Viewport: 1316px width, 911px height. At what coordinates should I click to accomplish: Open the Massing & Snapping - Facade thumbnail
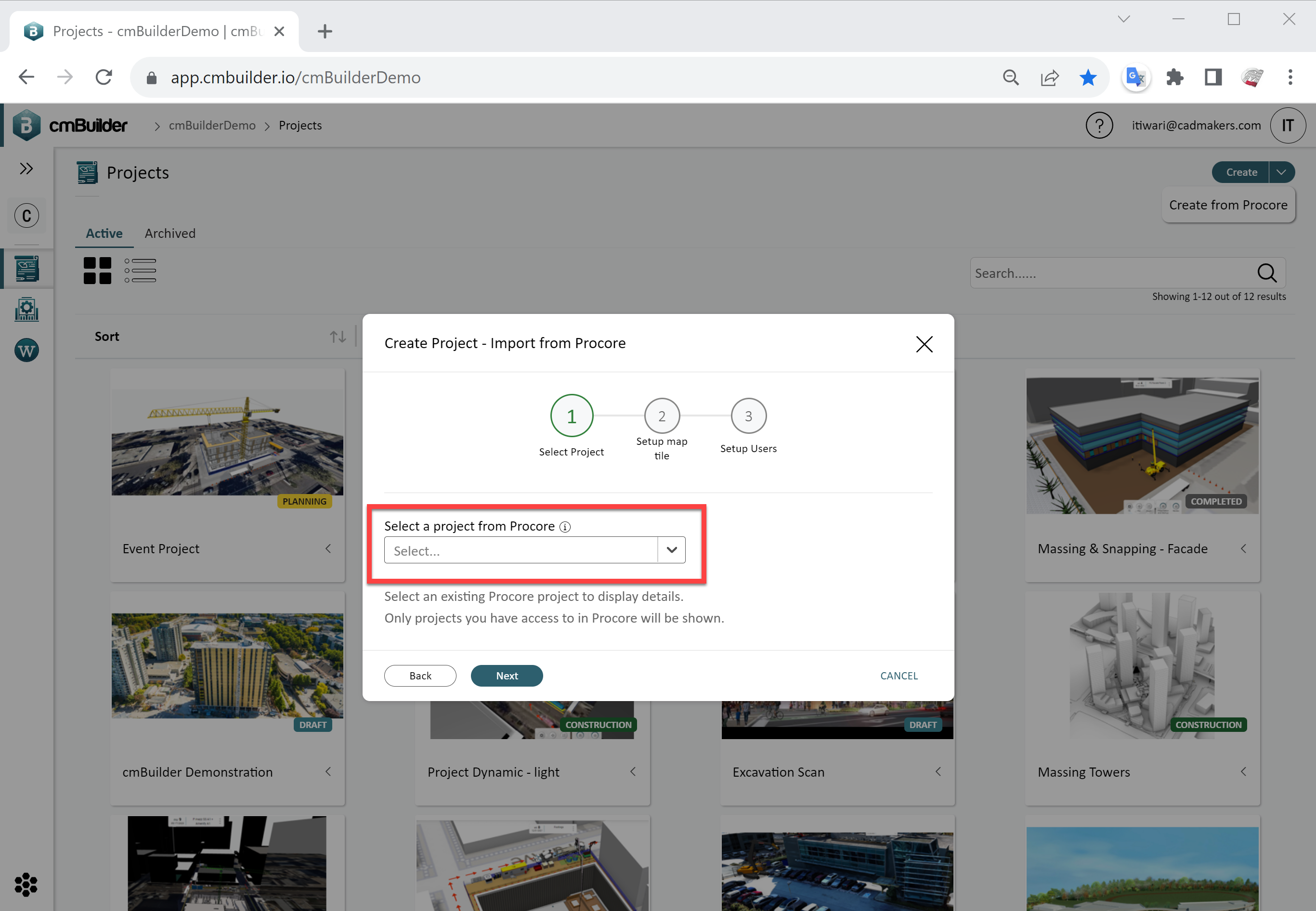click(1142, 445)
